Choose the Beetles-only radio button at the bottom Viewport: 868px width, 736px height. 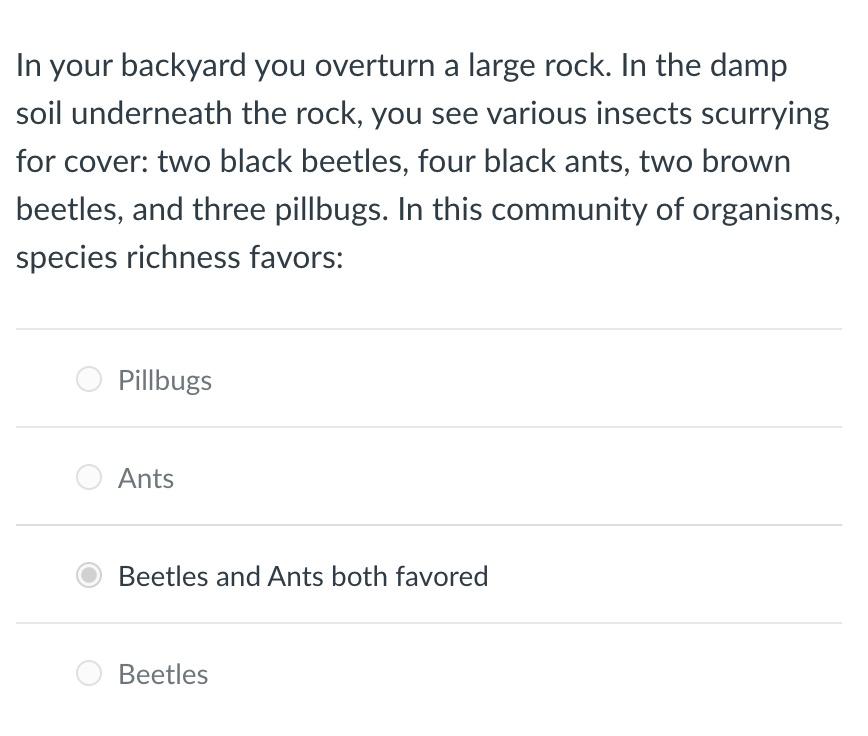[x=89, y=673]
